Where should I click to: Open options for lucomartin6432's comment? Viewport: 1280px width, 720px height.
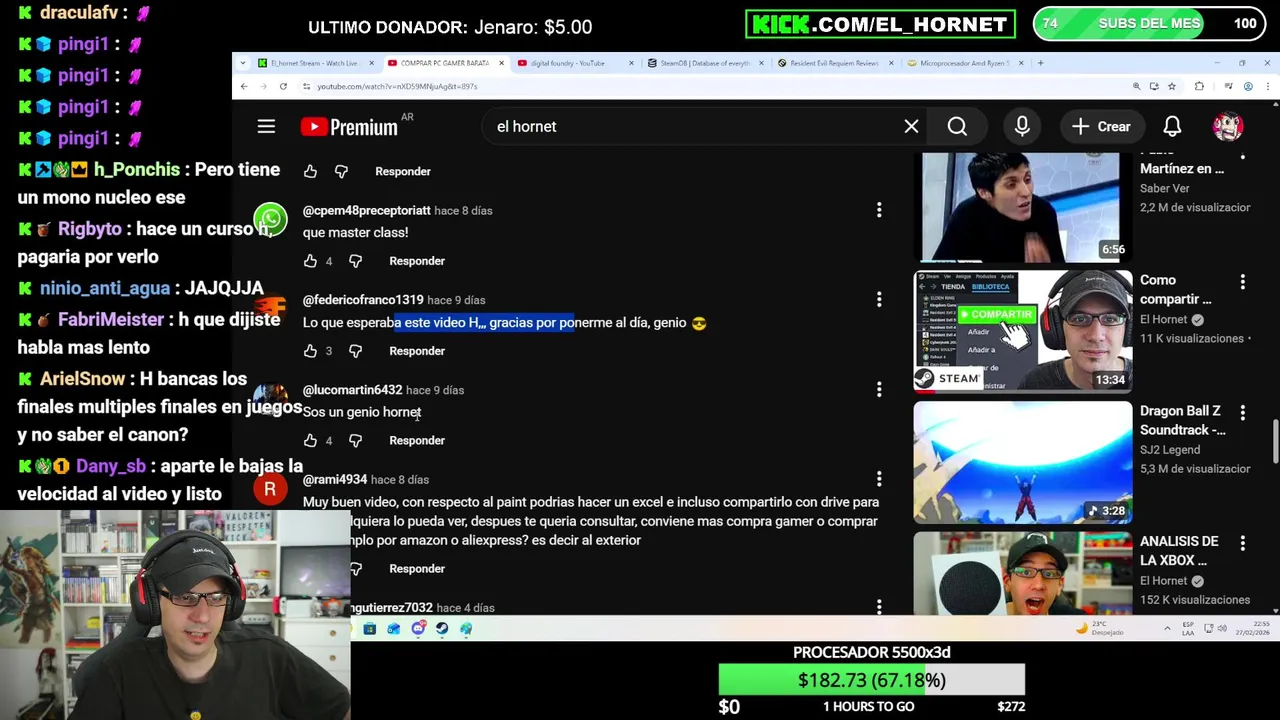click(879, 389)
